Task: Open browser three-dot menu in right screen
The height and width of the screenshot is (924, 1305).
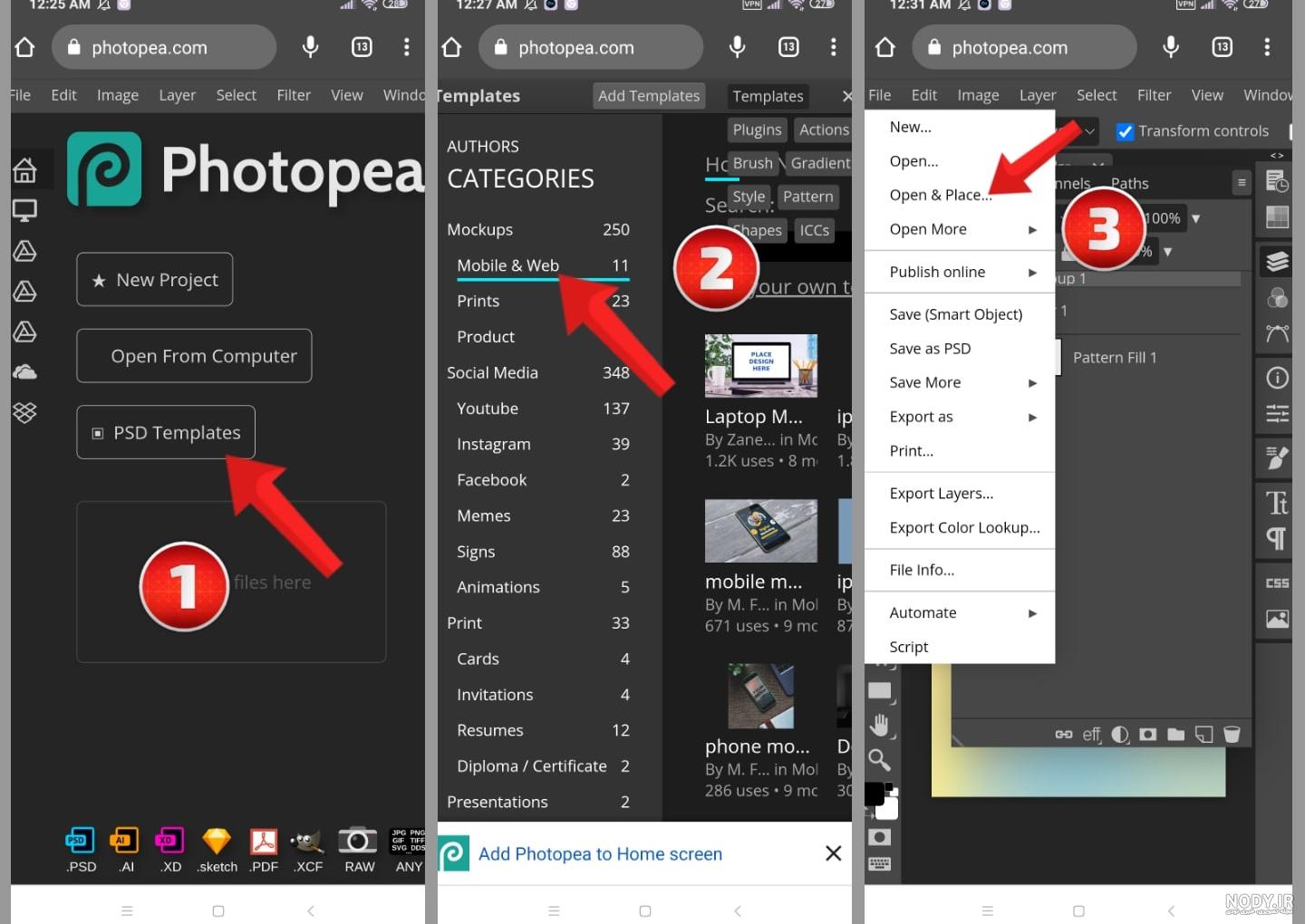Action: tap(1267, 47)
